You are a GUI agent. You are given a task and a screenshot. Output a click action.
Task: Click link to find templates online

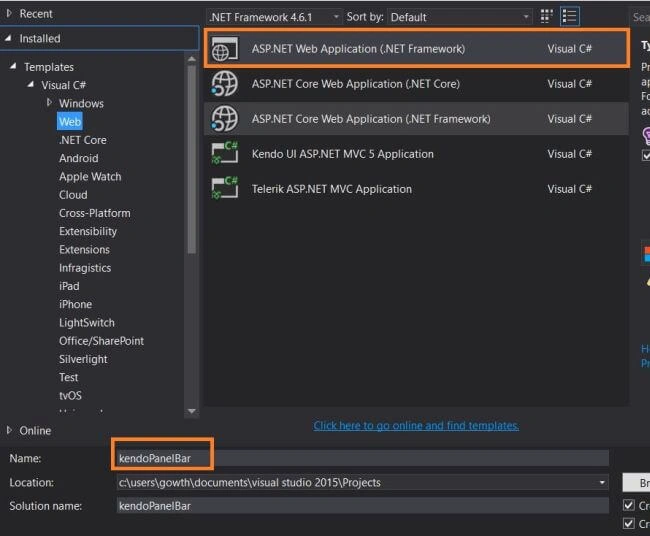point(416,426)
